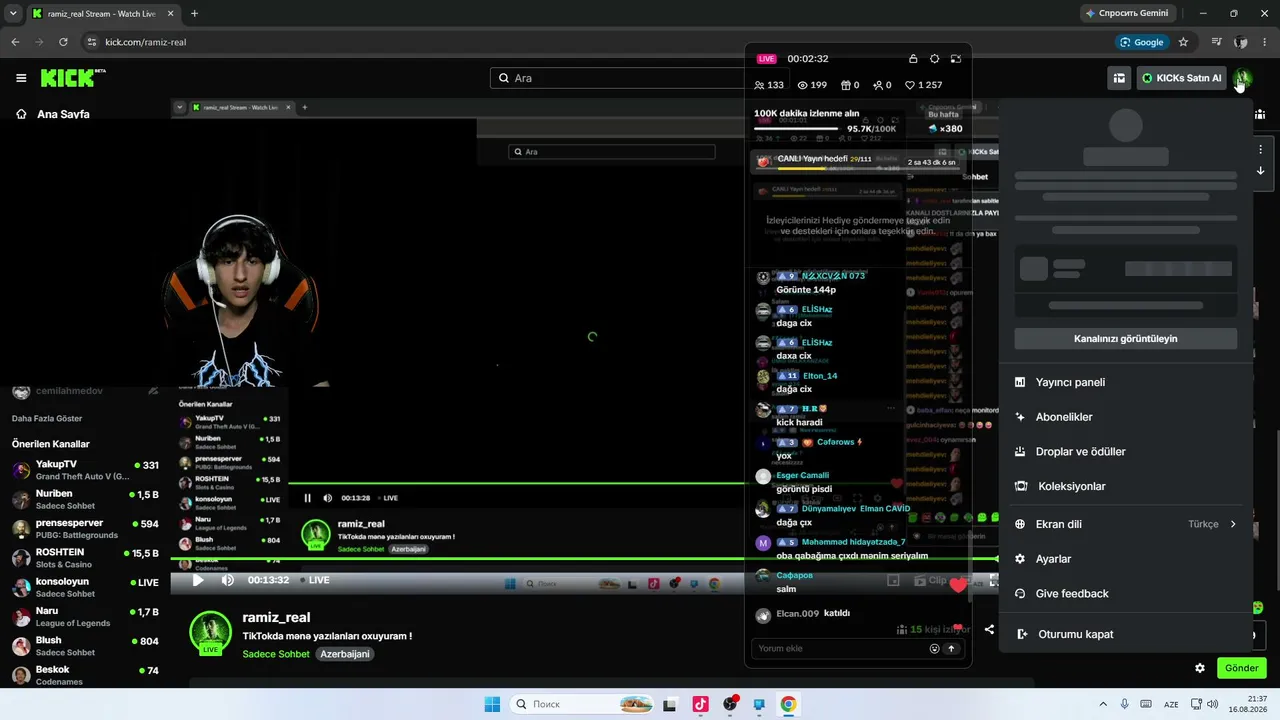The width and height of the screenshot is (1280, 720).
Task: Open ROSHTEIN channel in sidebar
Action: (x=85, y=558)
